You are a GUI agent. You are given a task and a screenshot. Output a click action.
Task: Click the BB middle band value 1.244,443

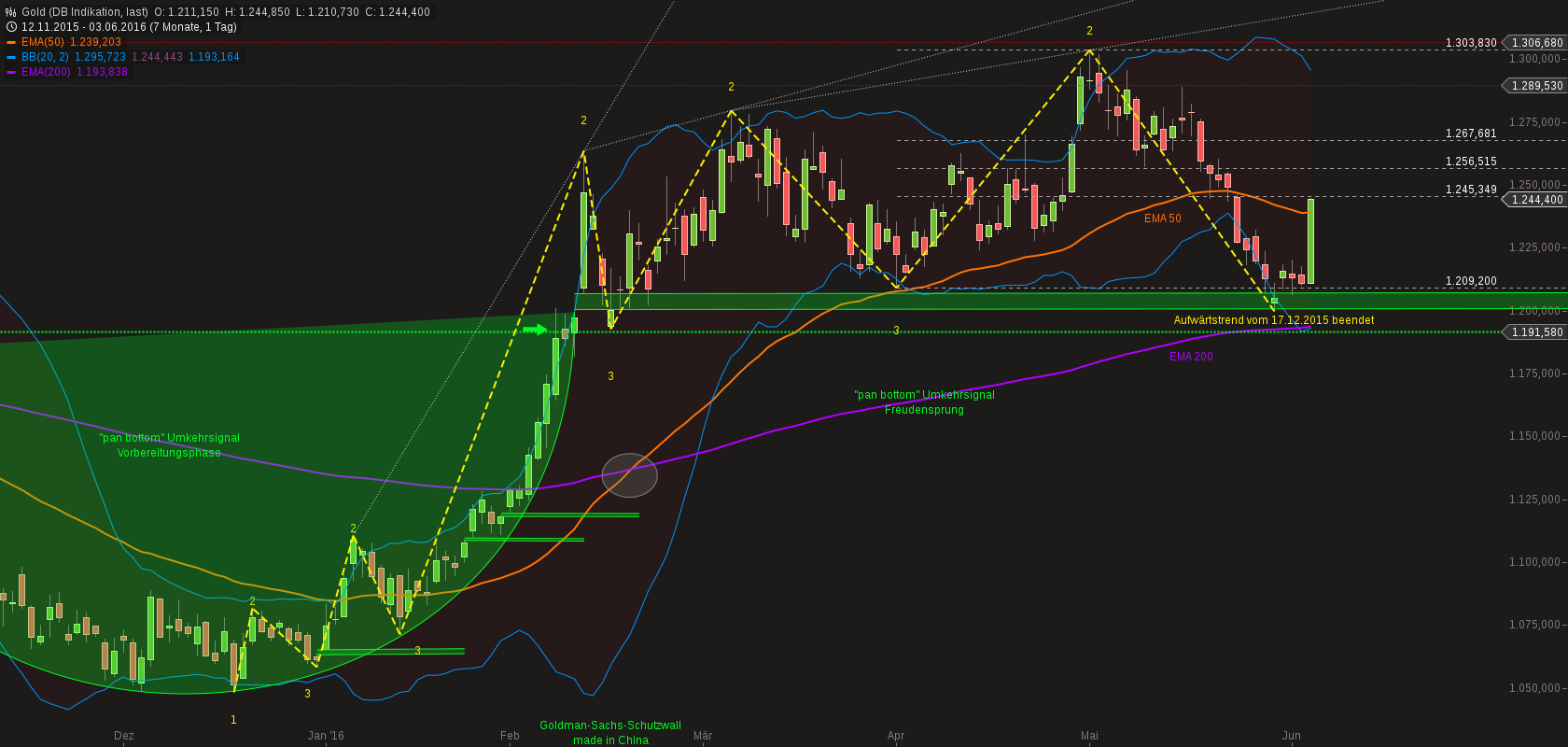coord(157,57)
